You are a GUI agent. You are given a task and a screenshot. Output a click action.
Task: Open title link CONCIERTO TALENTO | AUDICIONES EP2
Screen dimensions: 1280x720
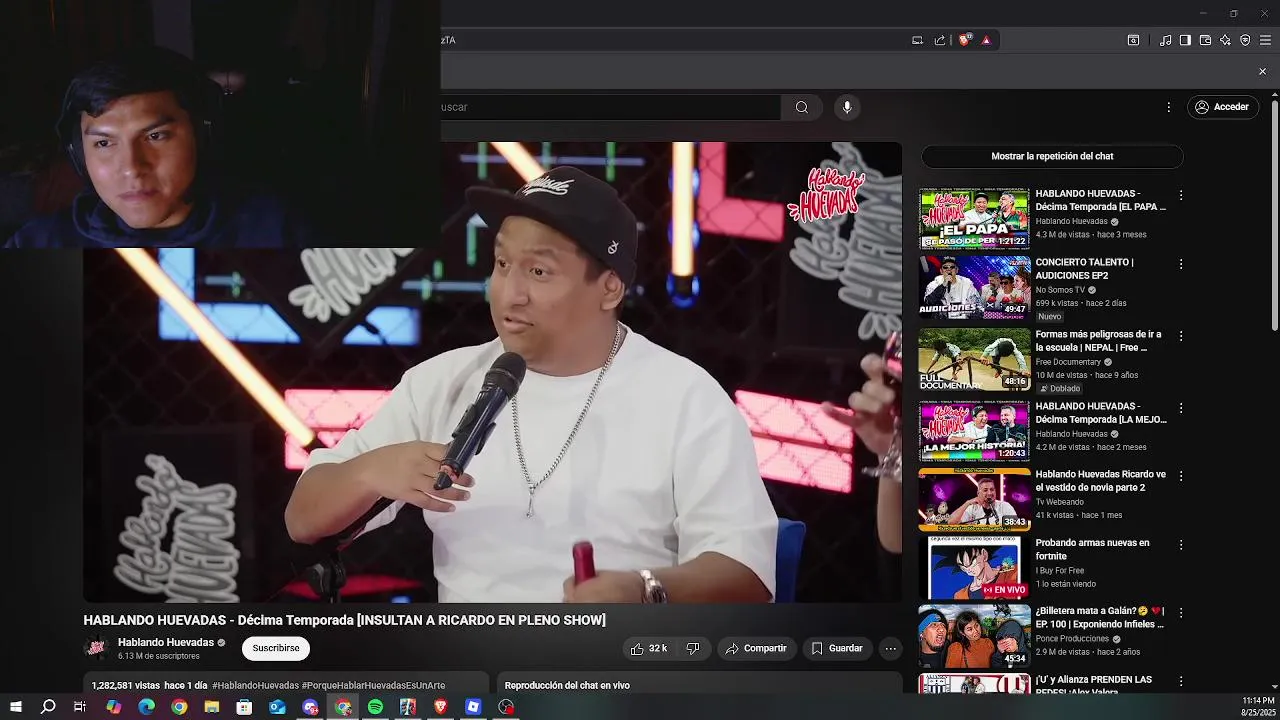[1085, 268]
